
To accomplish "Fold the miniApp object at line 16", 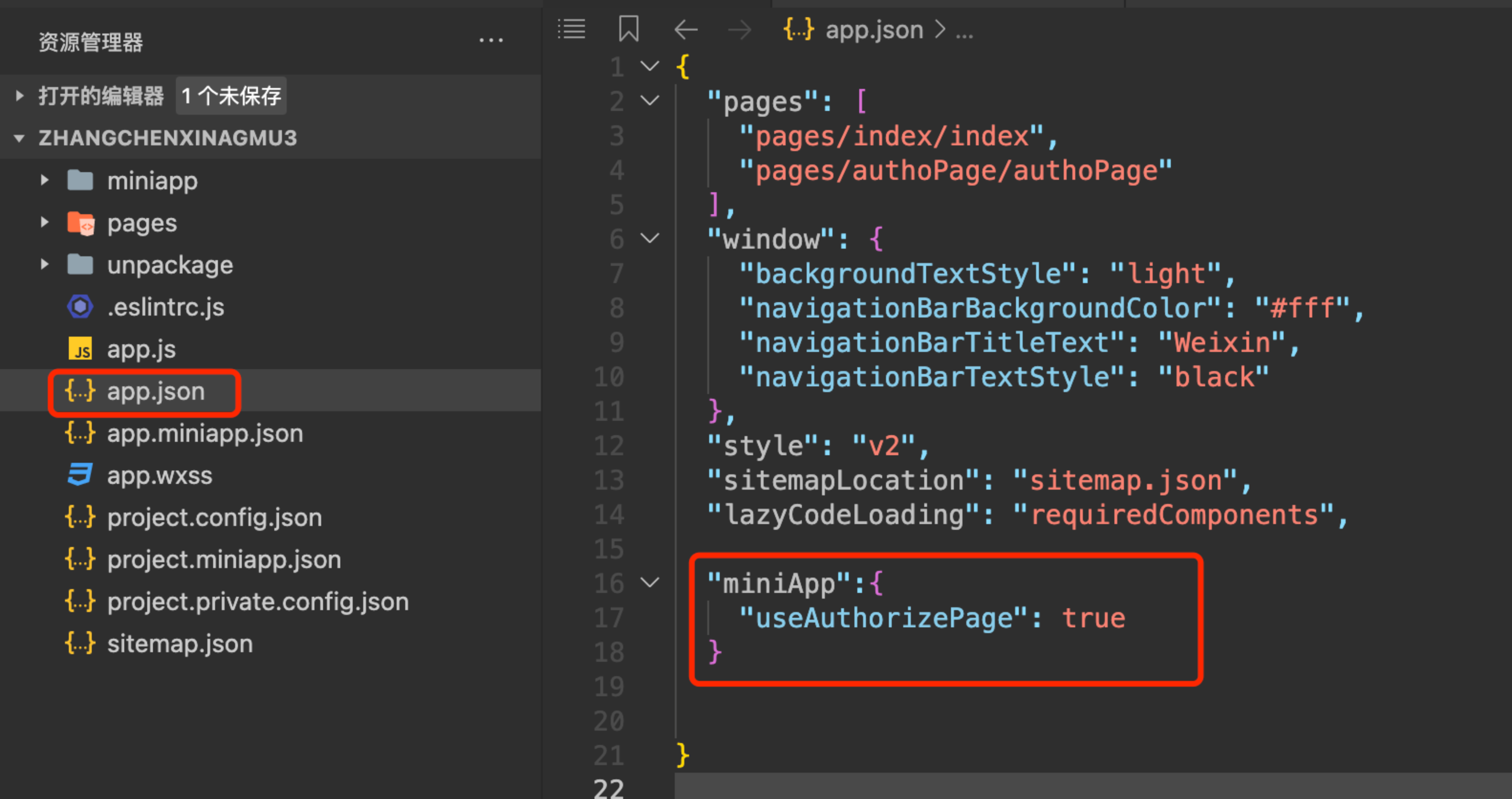I will pyautogui.click(x=650, y=582).
